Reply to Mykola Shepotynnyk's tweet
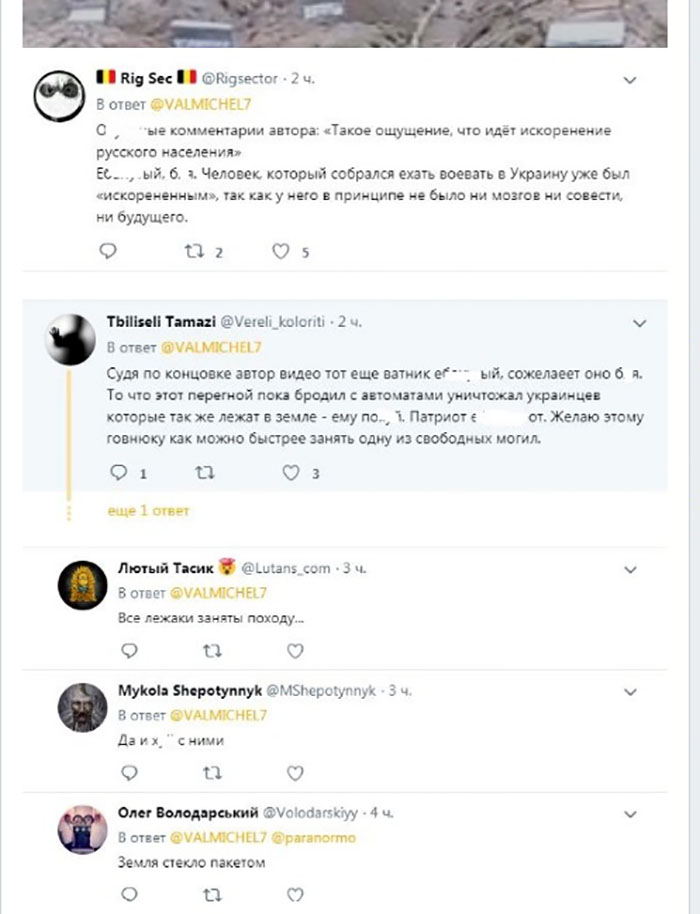The height and width of the screenshot is (914, 700). 127,773
